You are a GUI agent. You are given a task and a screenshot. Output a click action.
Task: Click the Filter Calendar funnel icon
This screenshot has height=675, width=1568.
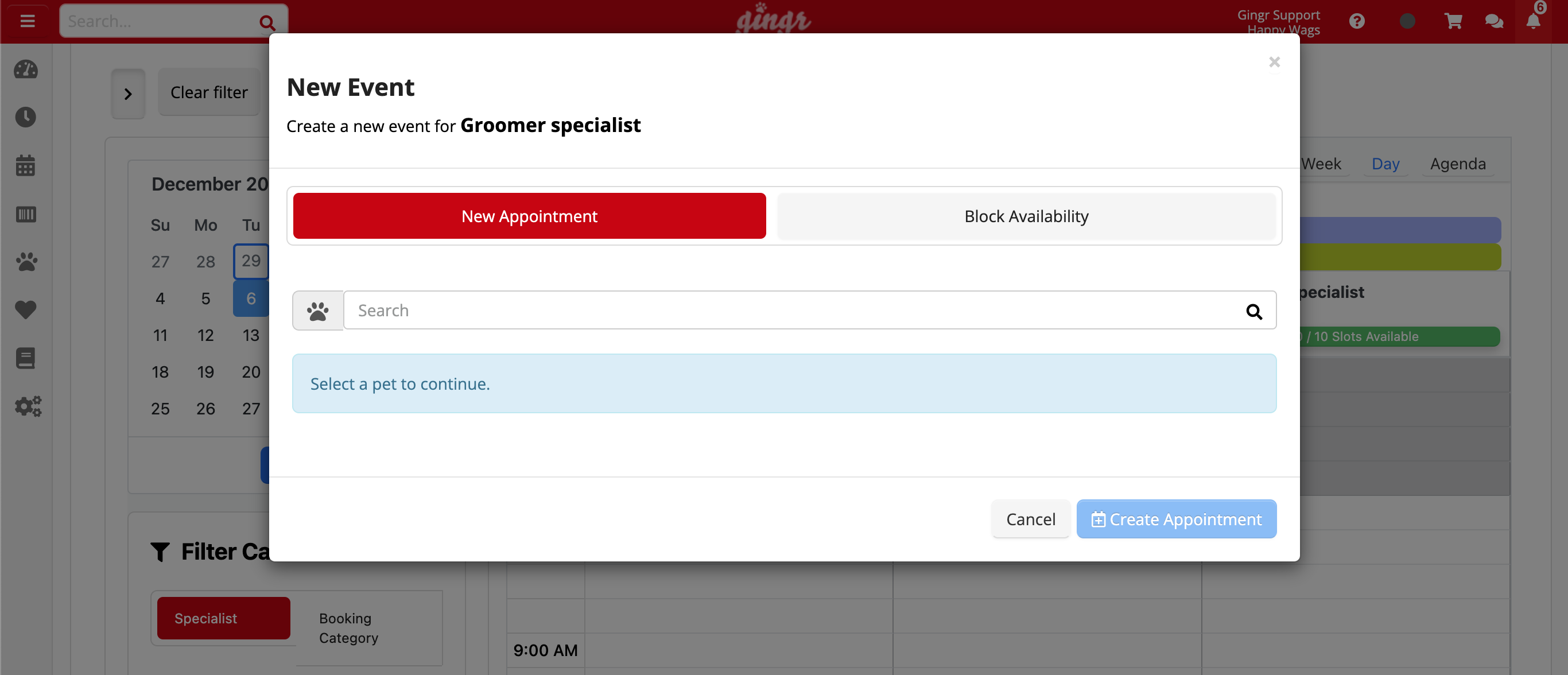[160, 552]
